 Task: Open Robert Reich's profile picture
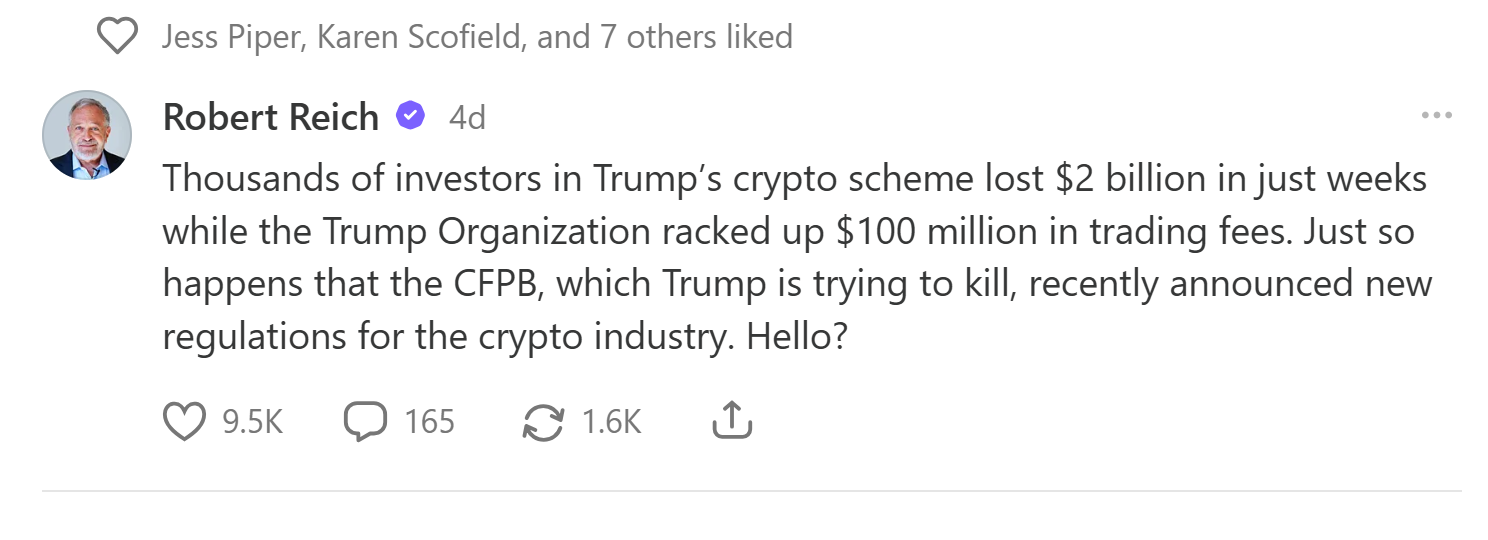tap(87, 134)
